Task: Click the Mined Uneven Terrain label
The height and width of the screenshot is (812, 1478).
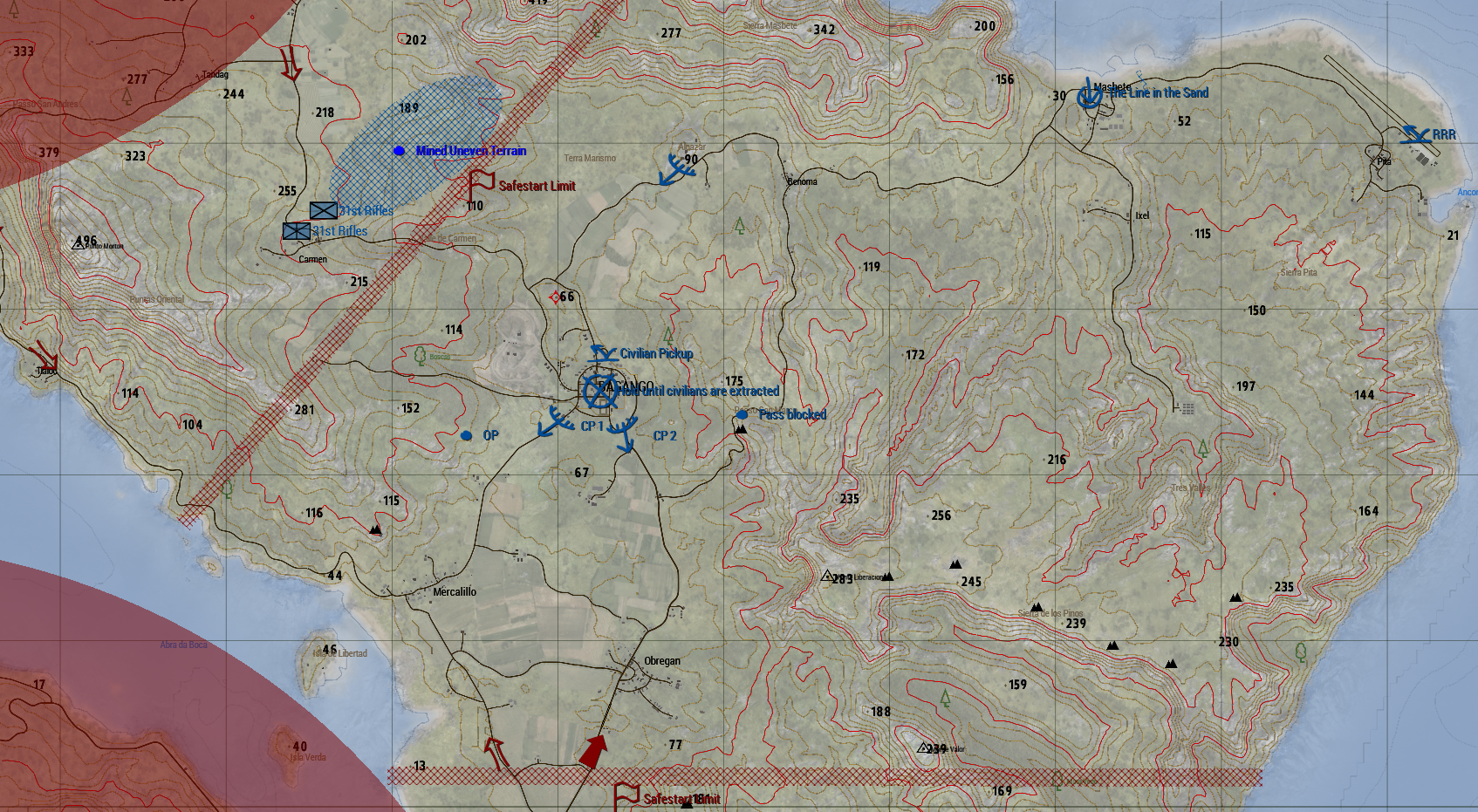Action: (471, 151)
